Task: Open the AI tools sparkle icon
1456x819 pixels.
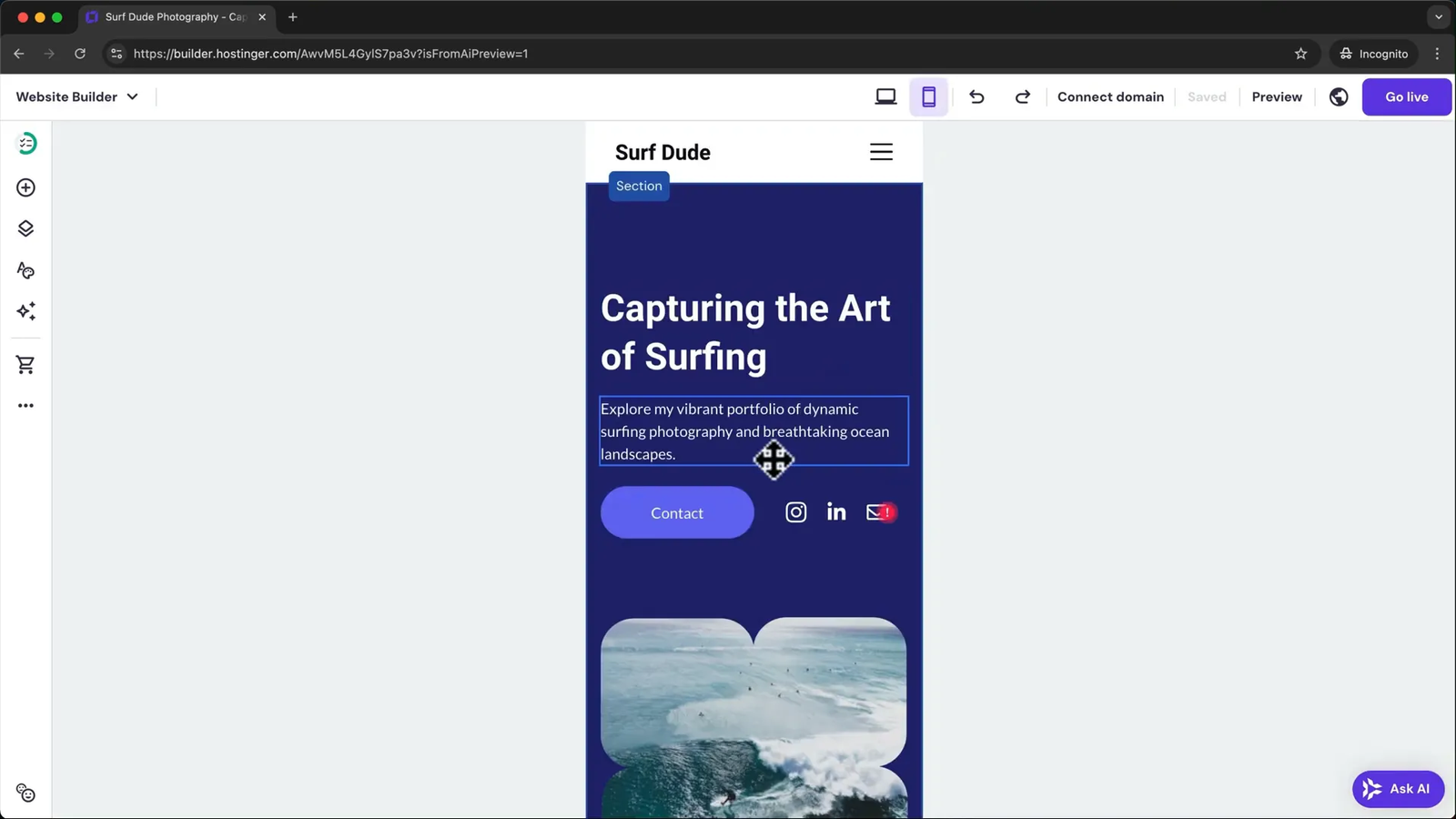Action: pyautogui.click(x=26, y=311)
